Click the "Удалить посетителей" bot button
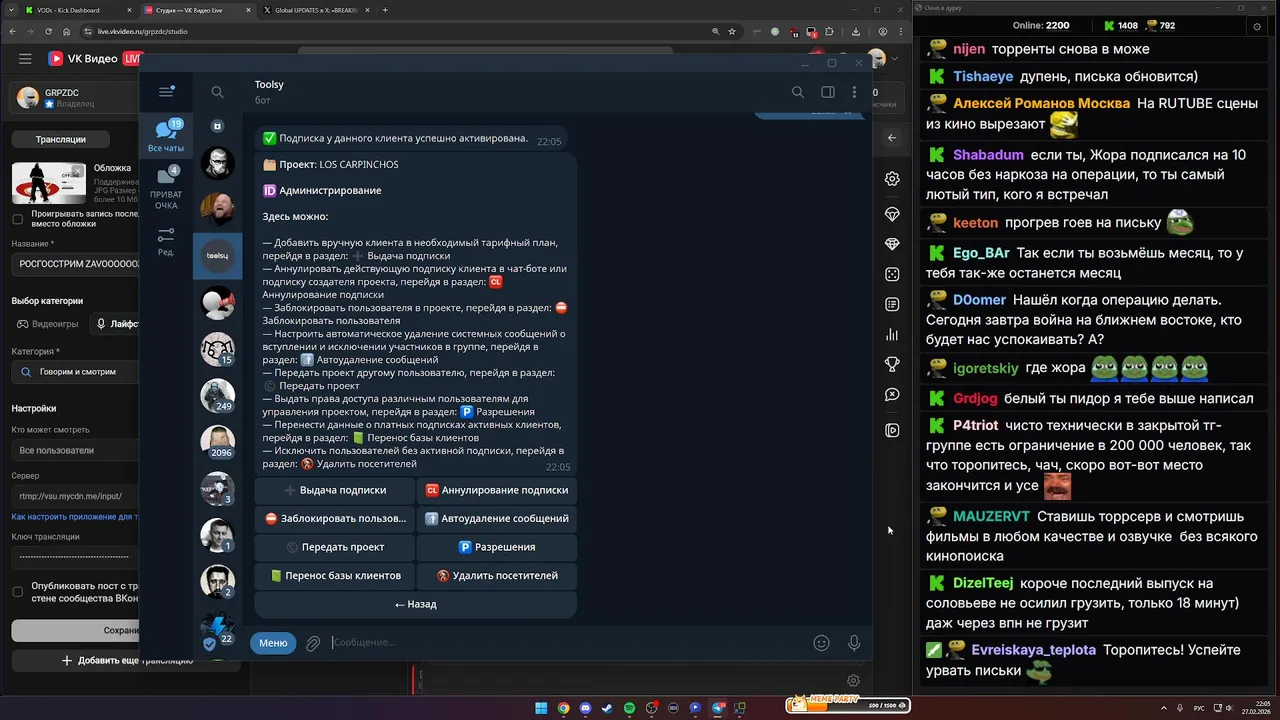1280x720 pixels. tap(497, 575)
